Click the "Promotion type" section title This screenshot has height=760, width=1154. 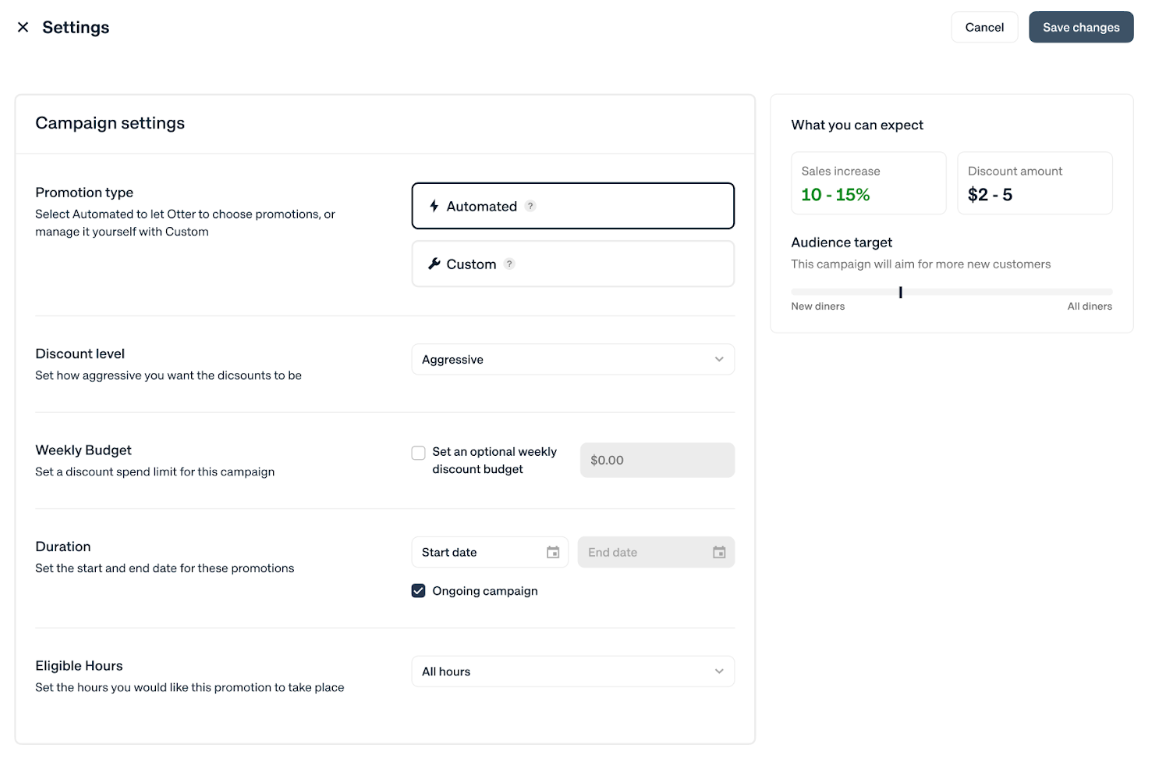pyautogui.click(x=84, y=193)
